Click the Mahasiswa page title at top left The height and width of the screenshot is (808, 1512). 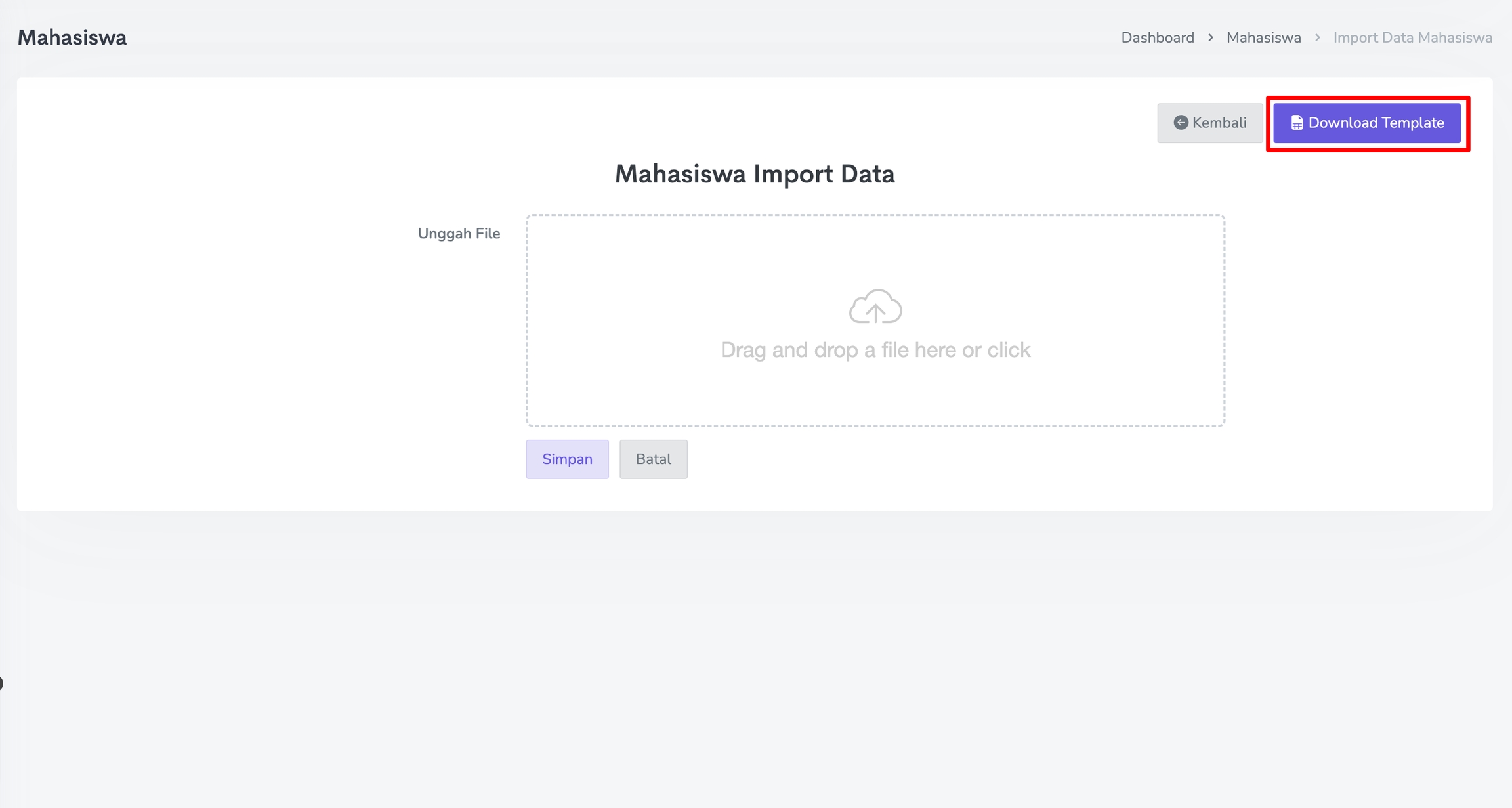click(72, 38)
